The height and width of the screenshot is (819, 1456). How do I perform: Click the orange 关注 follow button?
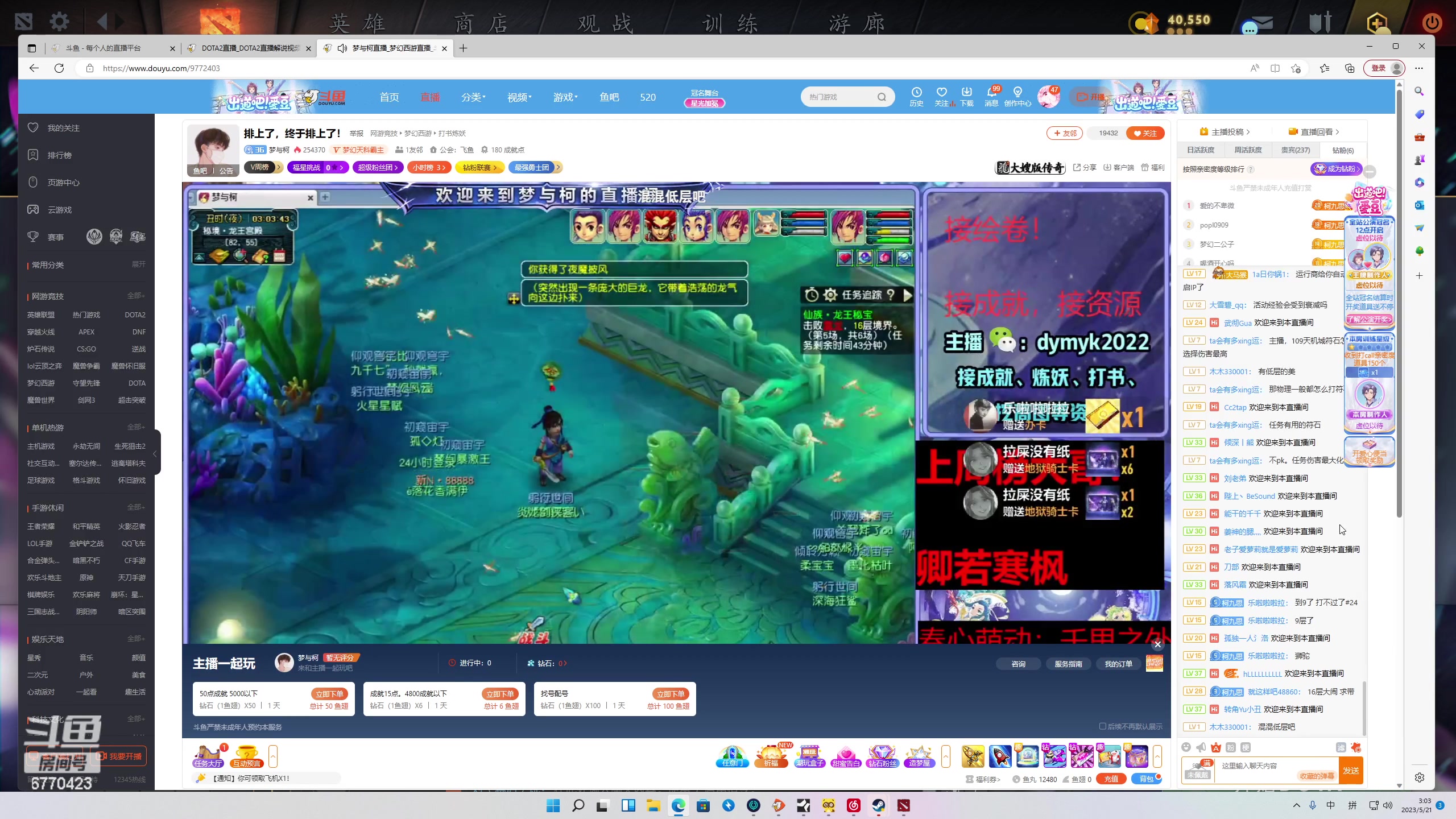point(1145,133)
